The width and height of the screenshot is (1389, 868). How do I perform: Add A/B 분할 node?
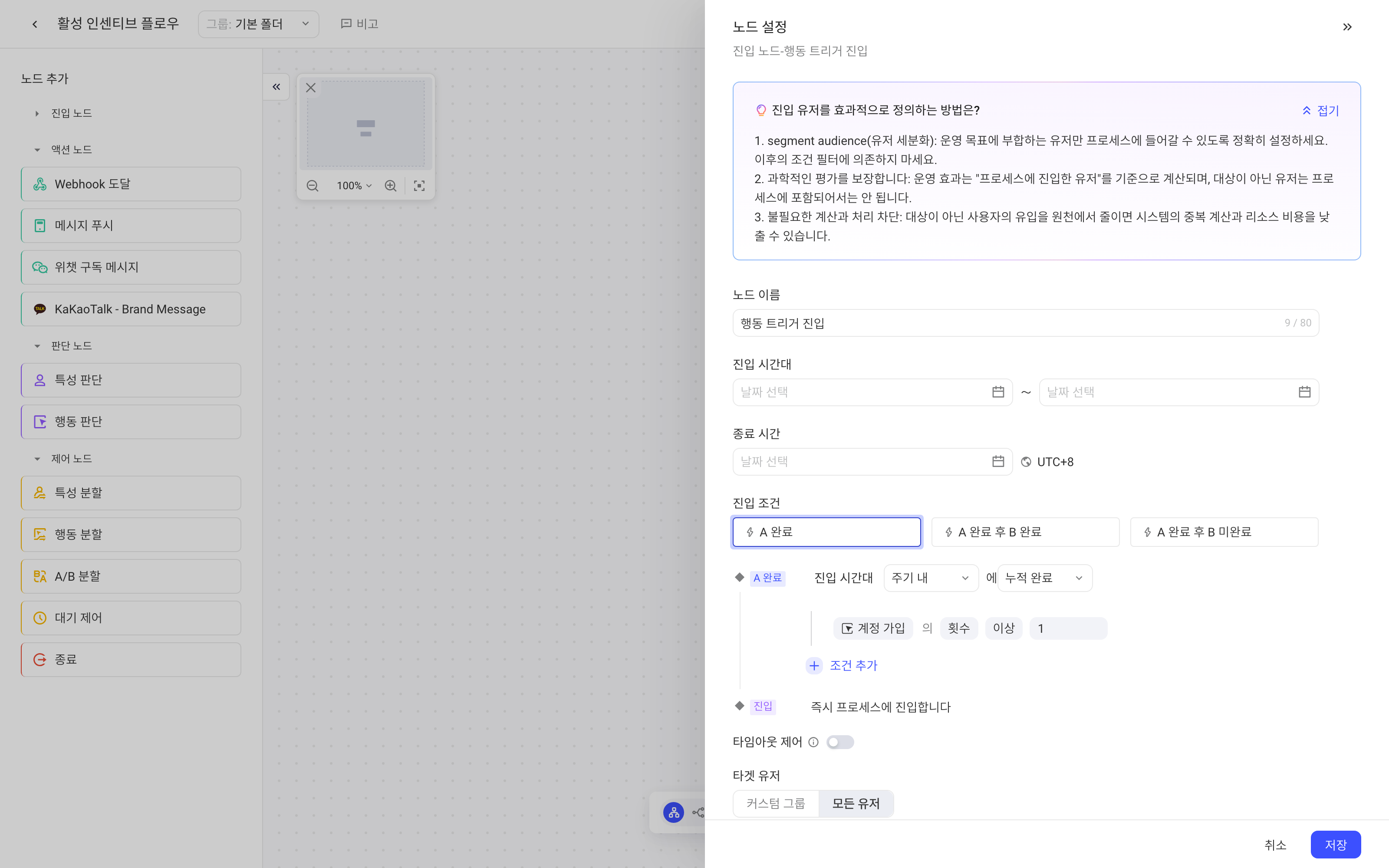coord(131,576)
